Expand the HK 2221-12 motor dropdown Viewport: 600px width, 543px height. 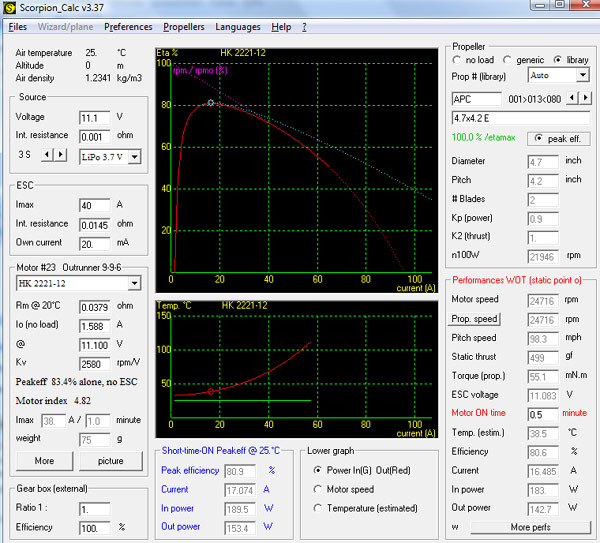(x=134, y=284)
